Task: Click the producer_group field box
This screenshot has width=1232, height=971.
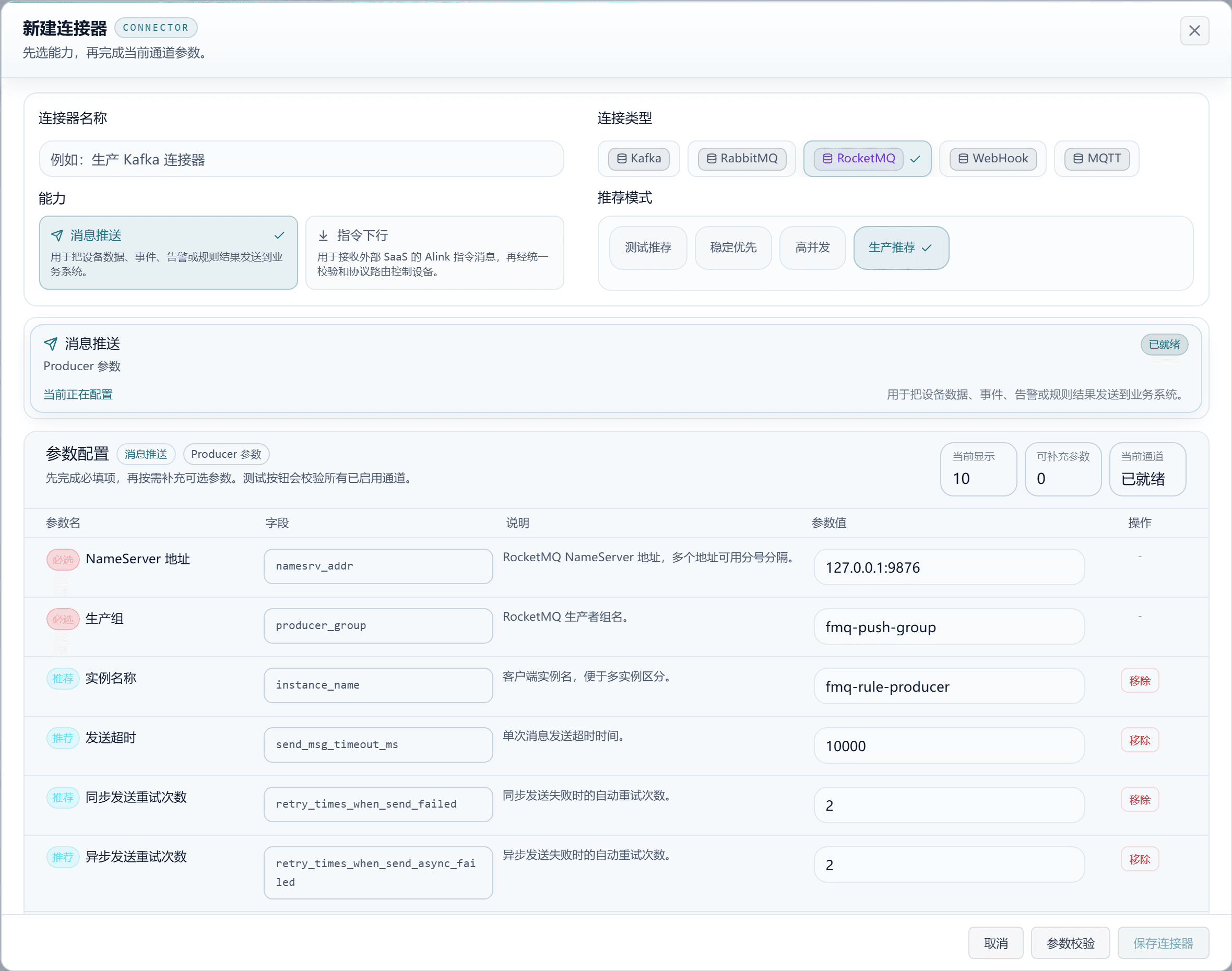Action: point(378,626)
